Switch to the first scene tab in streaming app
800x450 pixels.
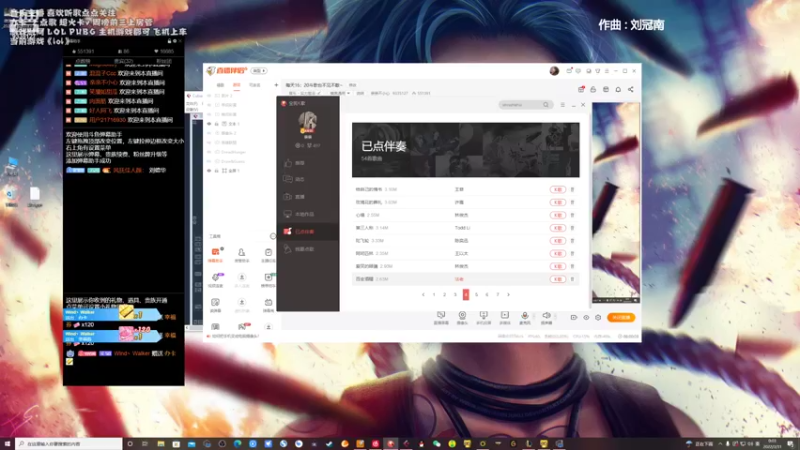tap(220, 85)
